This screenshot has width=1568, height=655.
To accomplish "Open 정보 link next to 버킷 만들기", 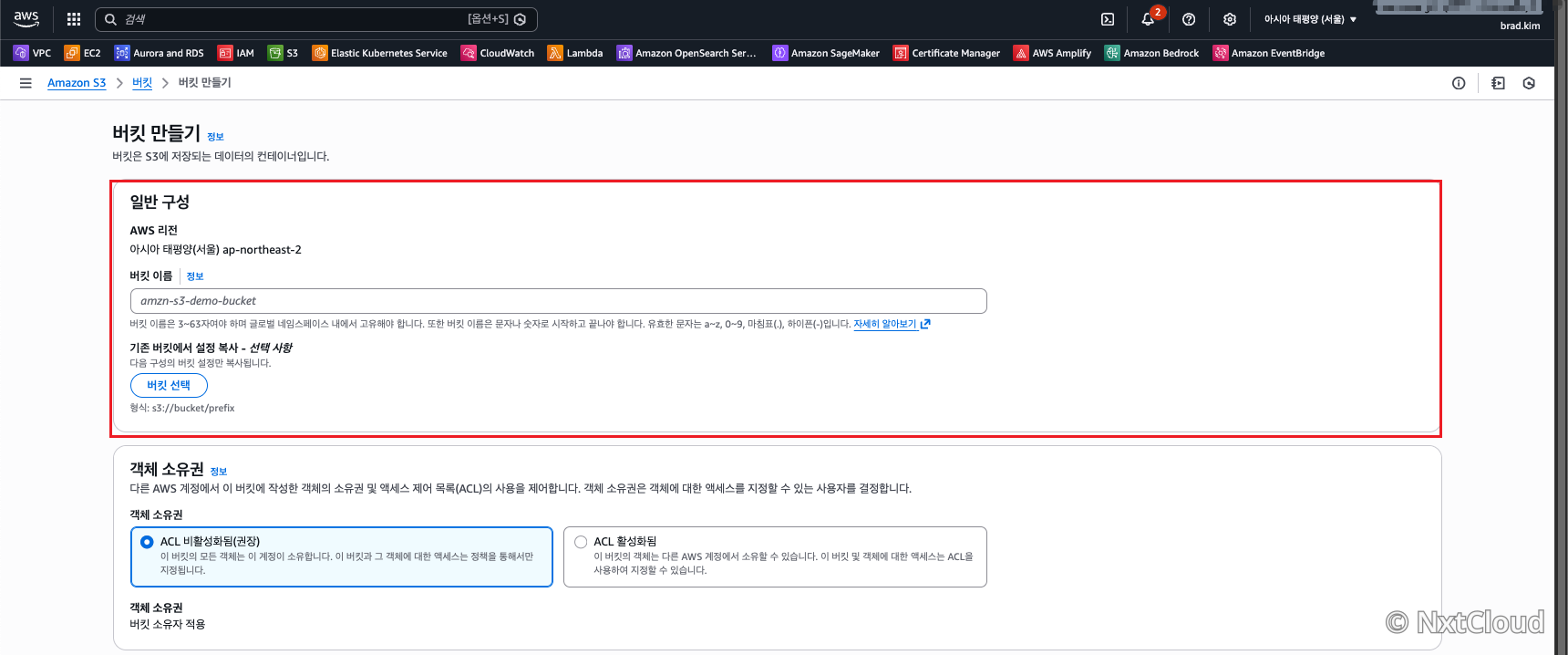I will pyautogui.click(x=215, y=137).
